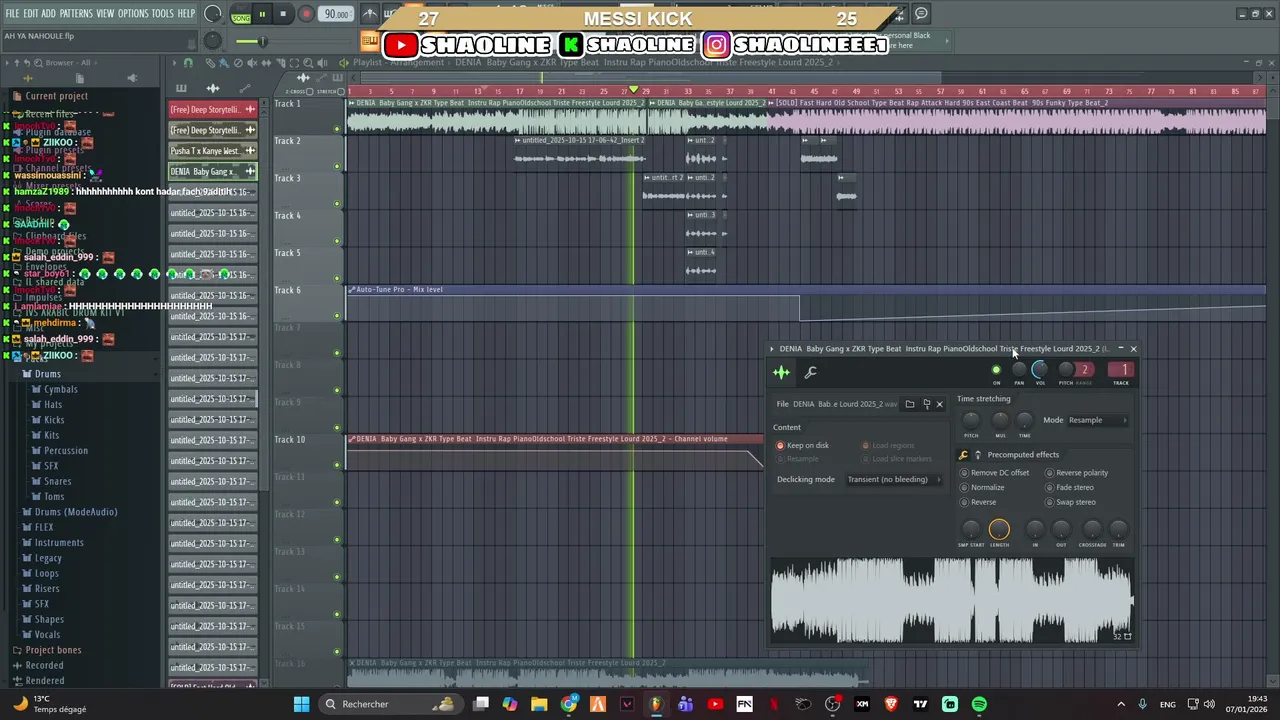Open the EDIT menu
This screenshot has height=720, width=1280.
click(x=31, y=13)
